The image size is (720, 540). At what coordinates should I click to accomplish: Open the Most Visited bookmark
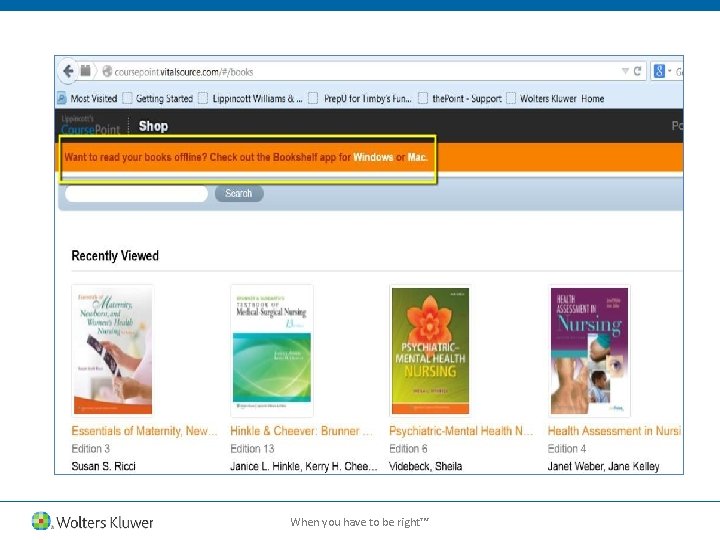click(x=88, y=98)
